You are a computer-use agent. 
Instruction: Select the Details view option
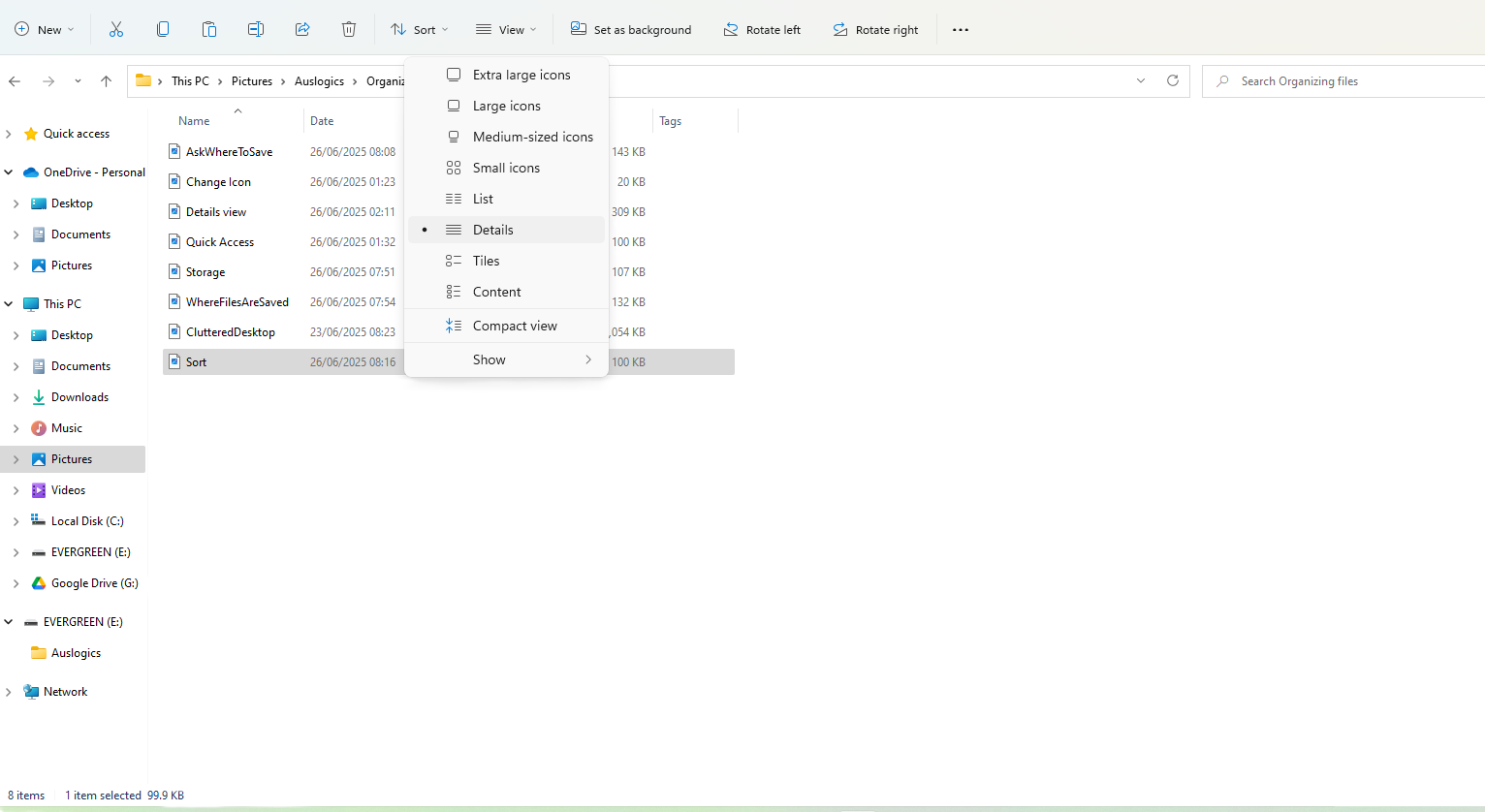(x=492, y=230)
